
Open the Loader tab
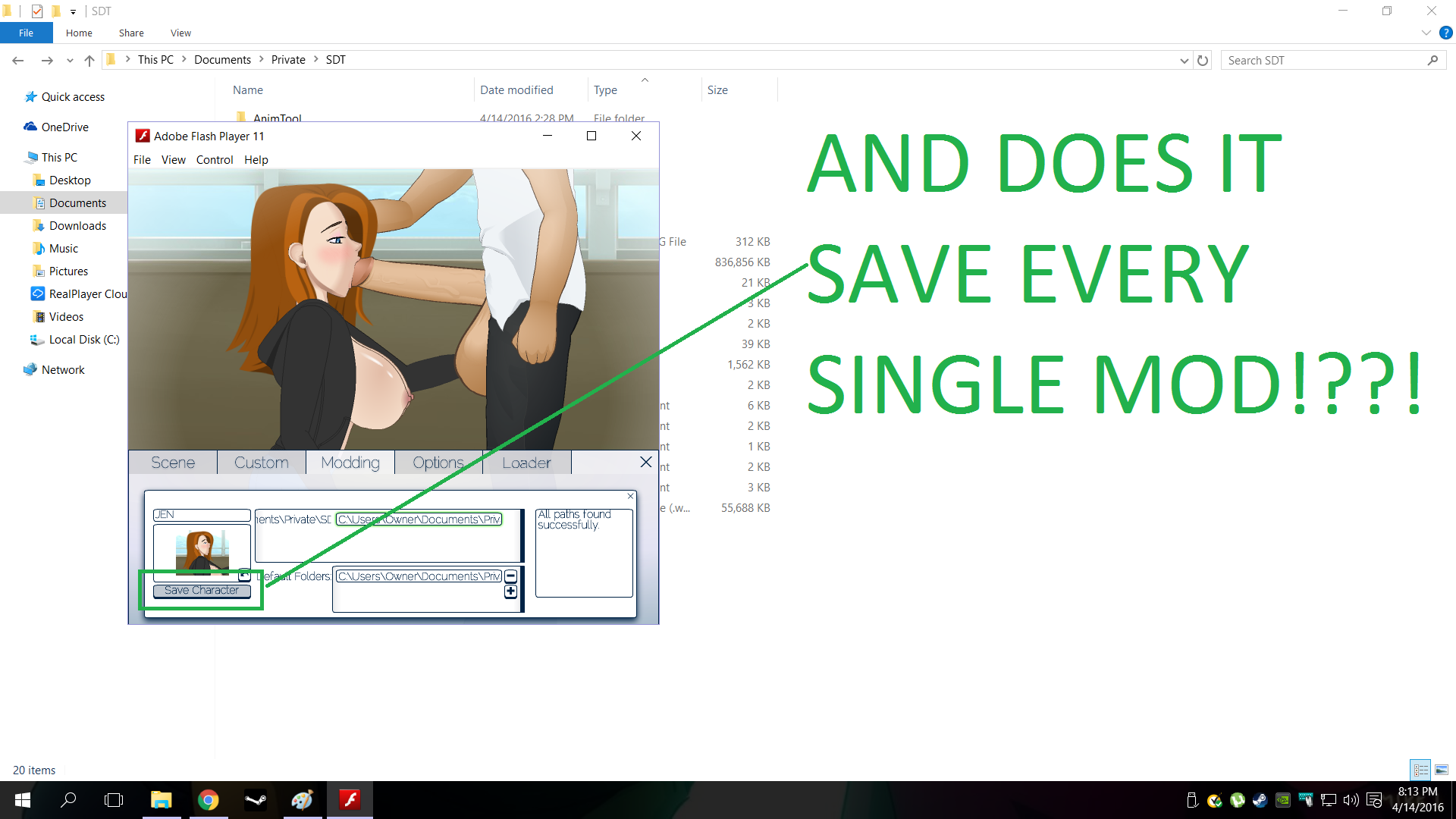coord(526,463)
